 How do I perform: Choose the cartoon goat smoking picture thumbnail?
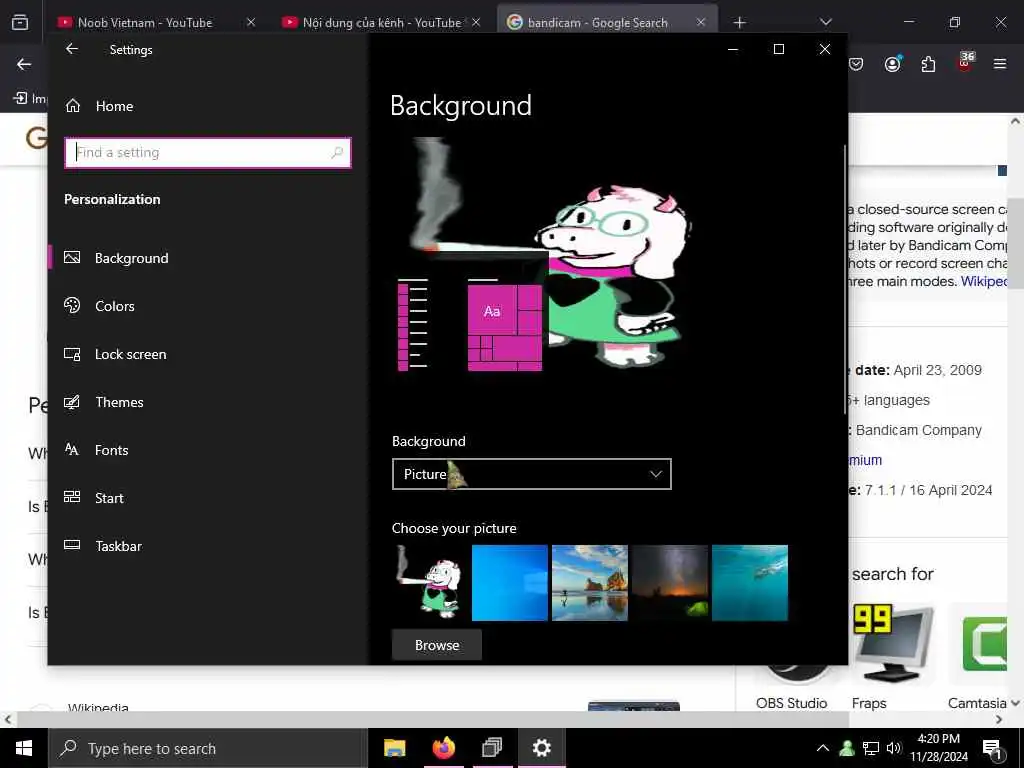[x=430, y=583]
